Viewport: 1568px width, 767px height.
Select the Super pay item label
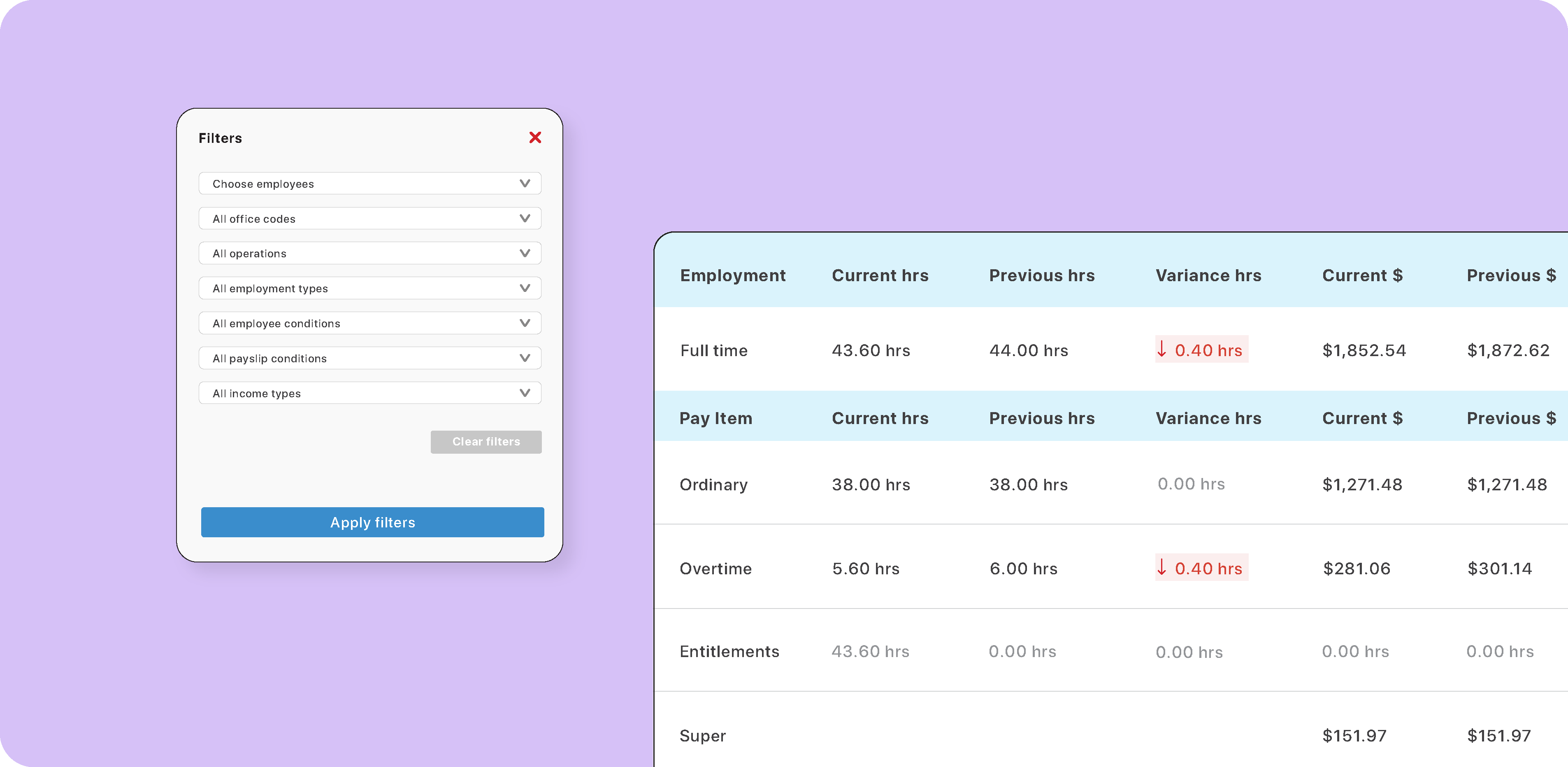(702, 736)
